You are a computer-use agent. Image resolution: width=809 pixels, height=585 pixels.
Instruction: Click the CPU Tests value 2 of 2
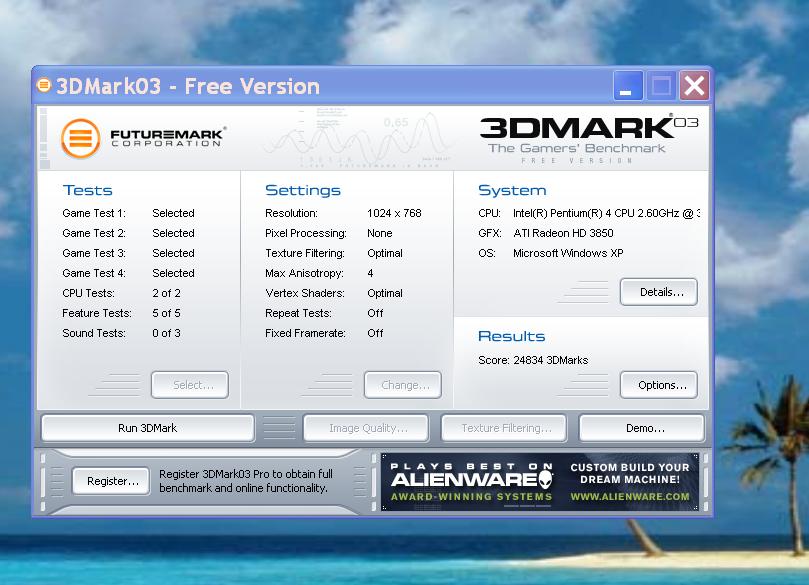click(x=166, y=293)
